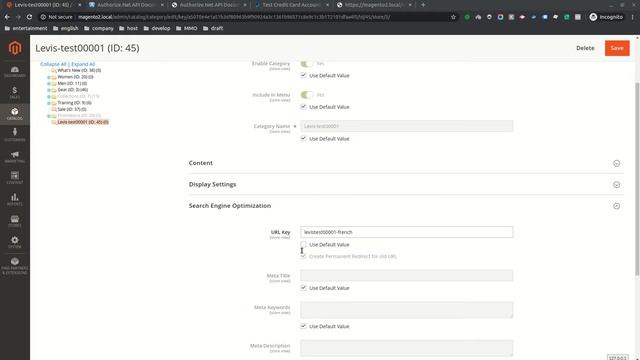This screenshot has height=360, width=640.
Task: Open the draft bookmarks folder
Action: (213, 28)
